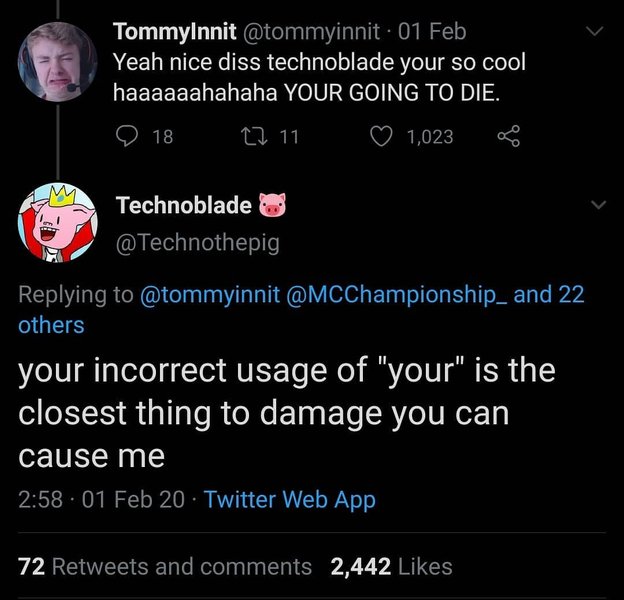Click the reply icon under TommyInnit's tweet
The image size is (624, 600).
pyautogui.click(x=128, y=136)
